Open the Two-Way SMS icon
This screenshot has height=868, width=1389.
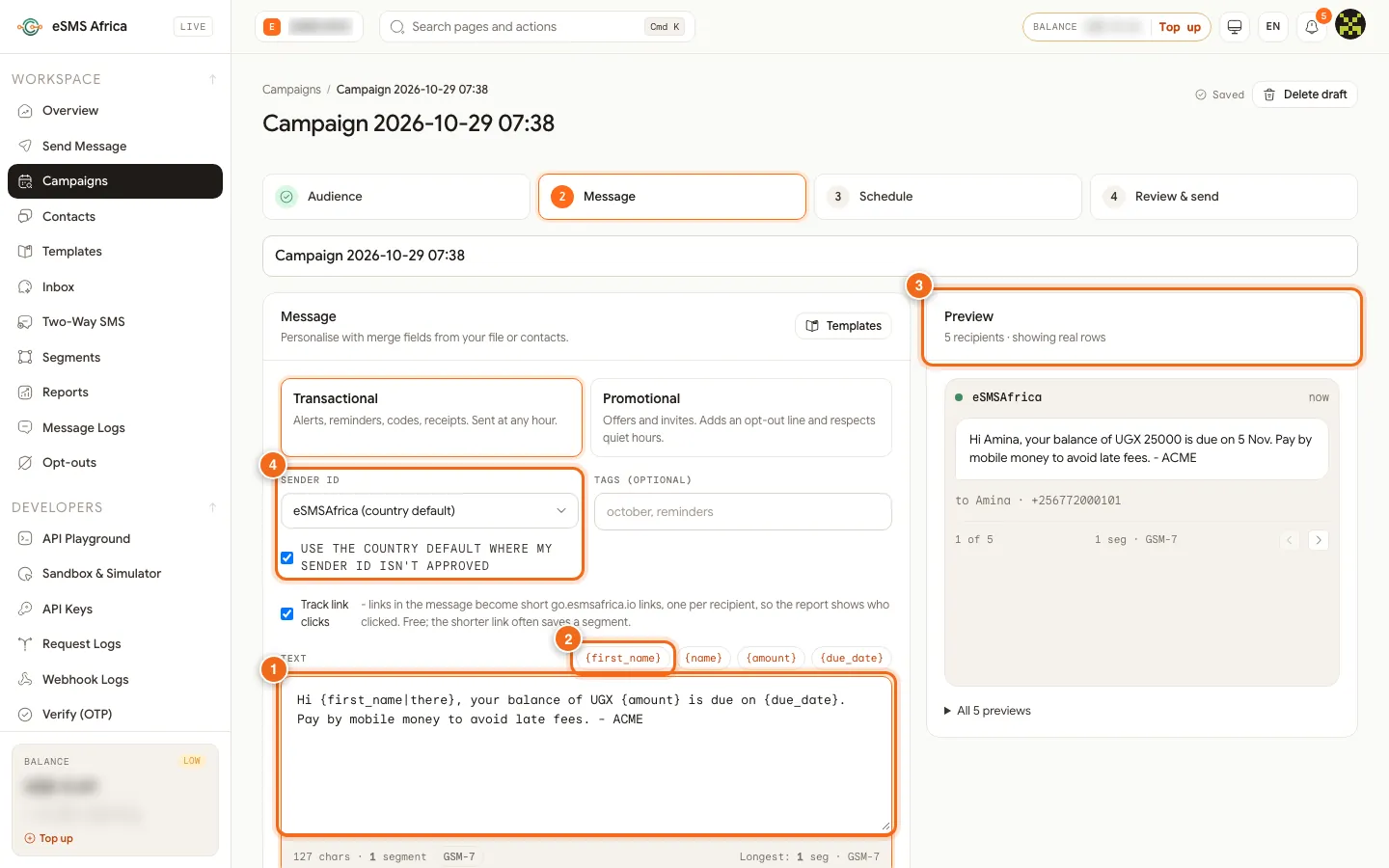tap(25, 322)
